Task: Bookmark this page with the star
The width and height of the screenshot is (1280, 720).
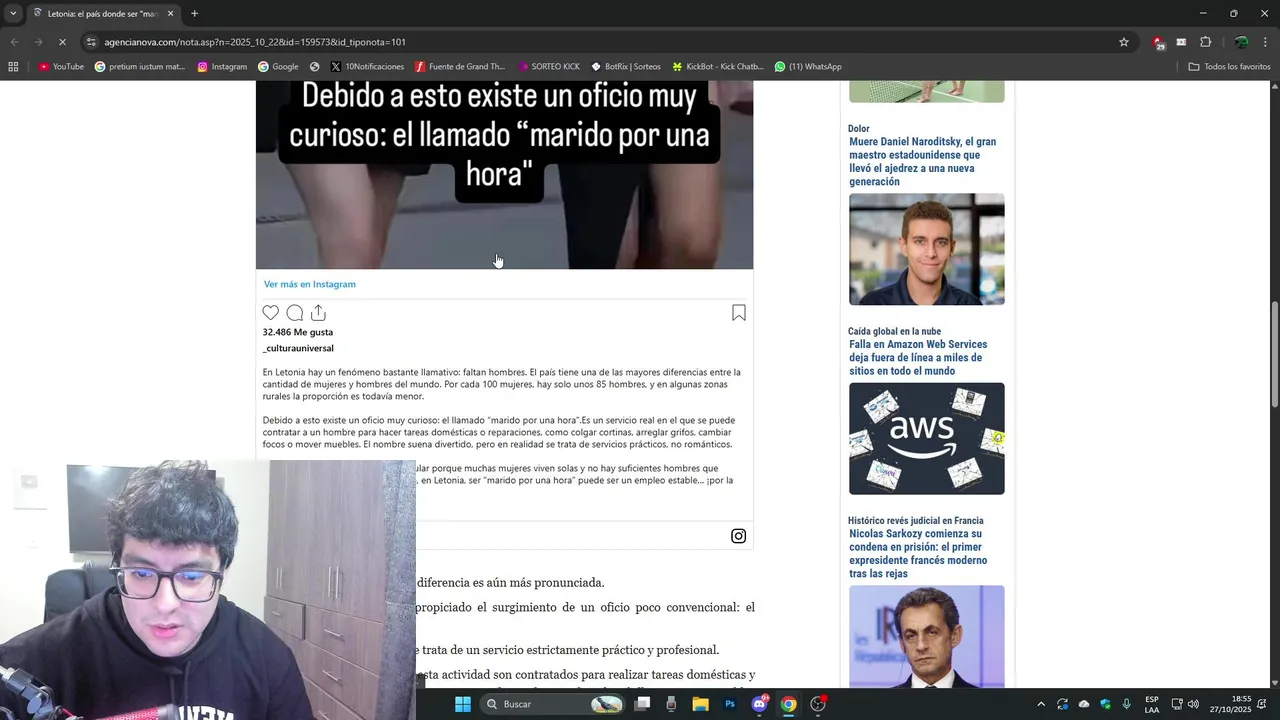Action: [x=1124, y=42]
